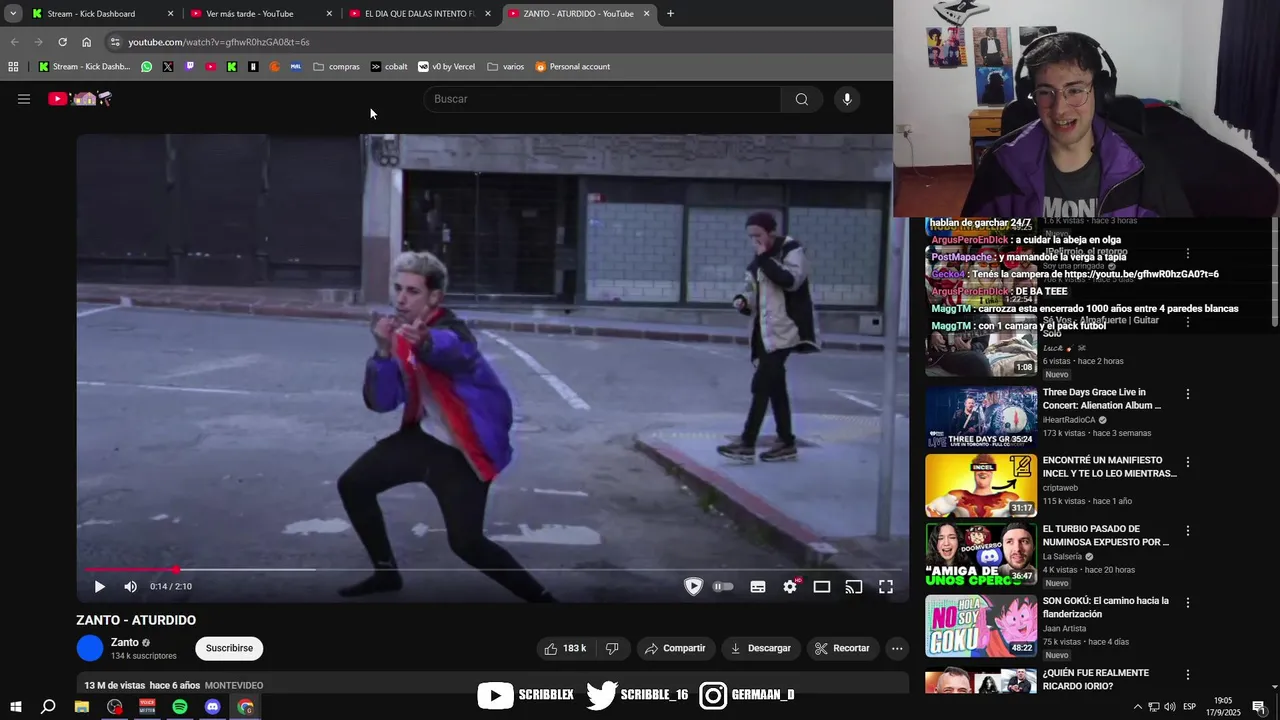
Task: Open options for Three Days Grace video
Action: point(1188,394)
